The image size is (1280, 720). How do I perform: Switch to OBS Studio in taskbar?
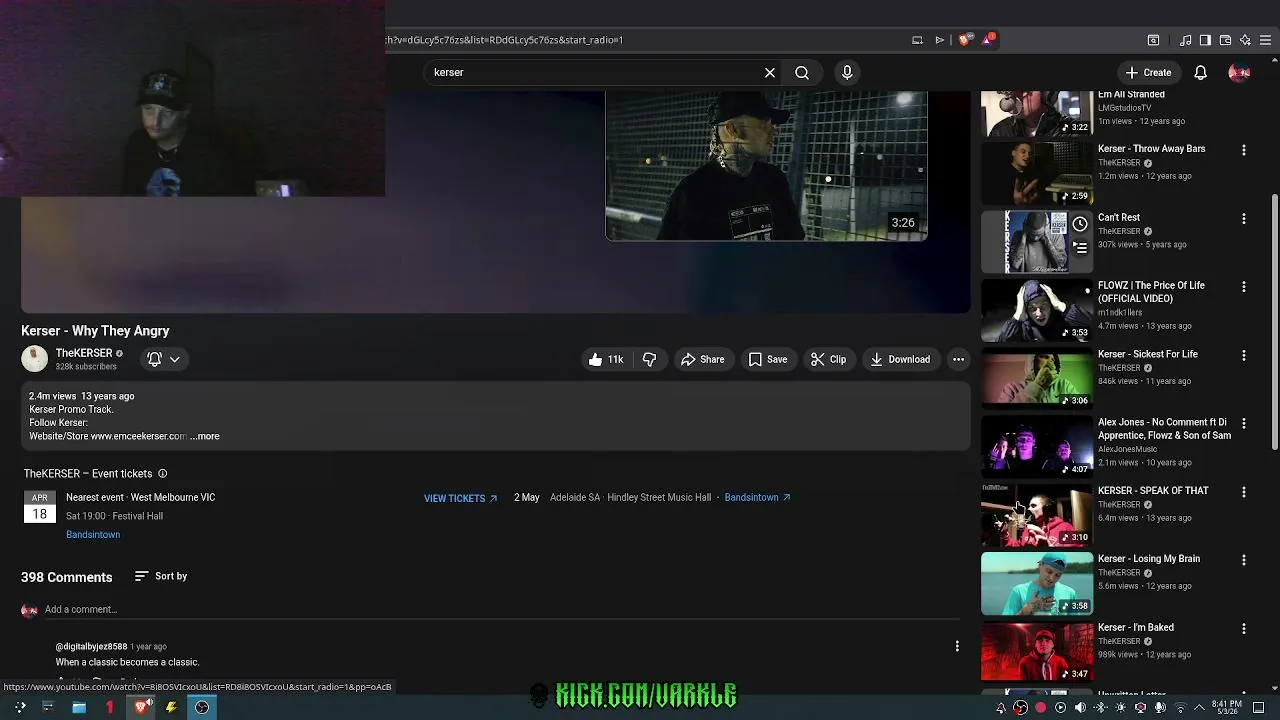[x=202, y=708]
